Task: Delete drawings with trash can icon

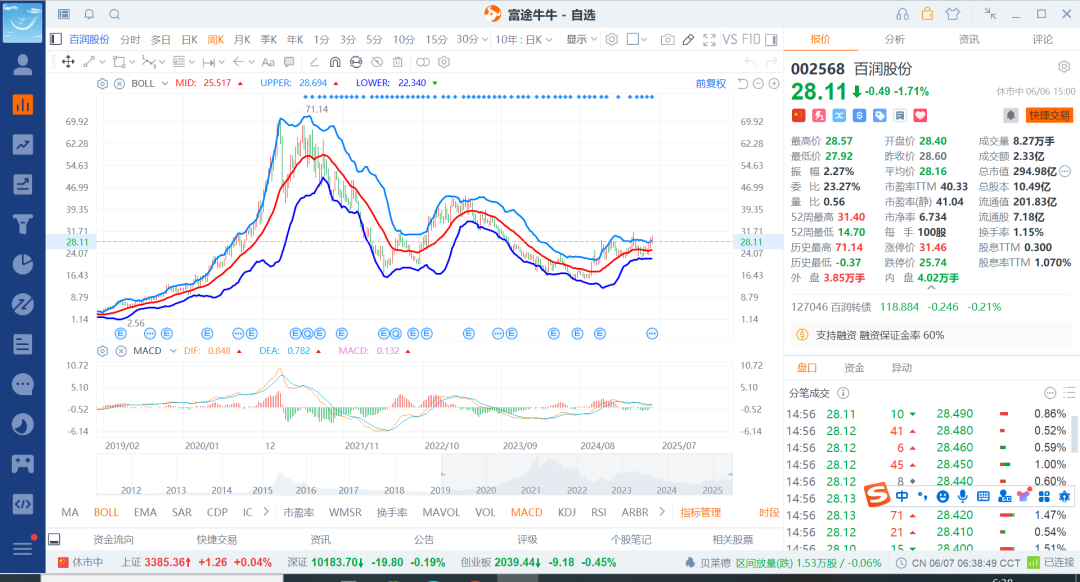Action: (x=397, y=62)
